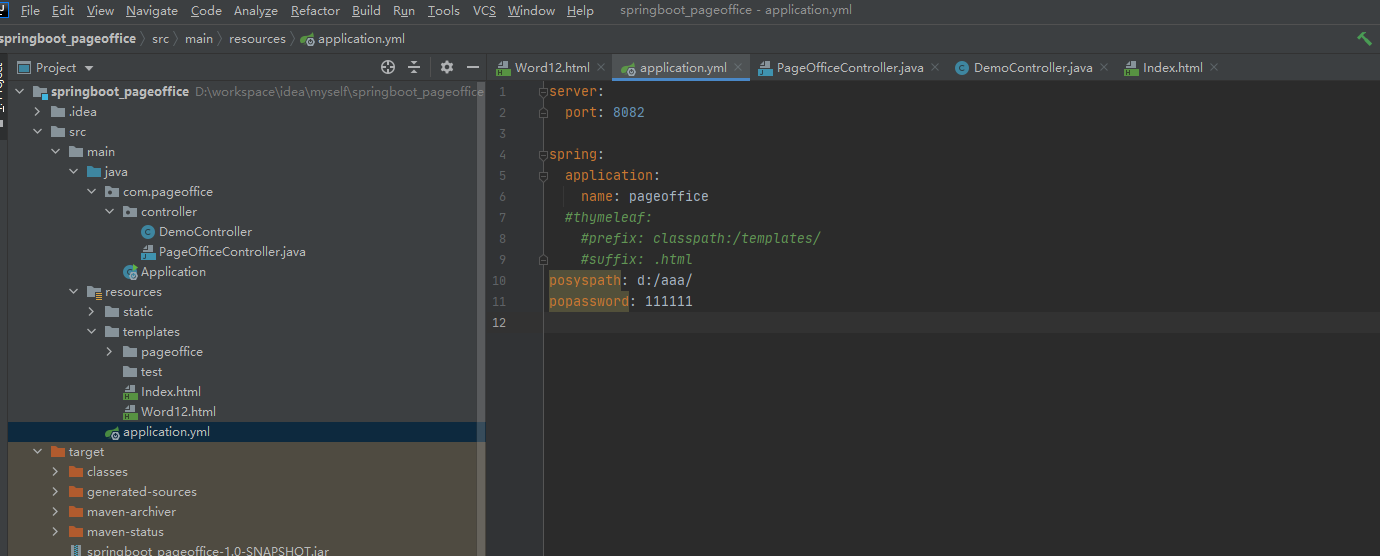Select the test folder in templates
Screen dimensions: 1380x556
coord(151,372)
